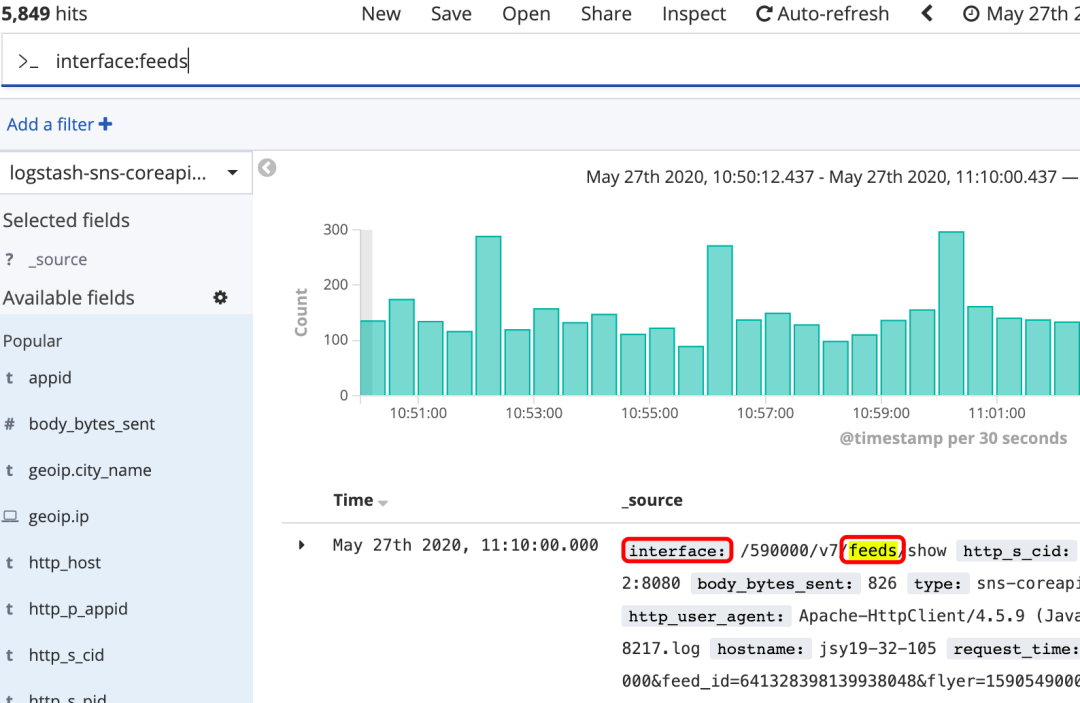Click the plus icon to add a filter
The width and height of the screenshot is (1080, 703).
(106, 125)
